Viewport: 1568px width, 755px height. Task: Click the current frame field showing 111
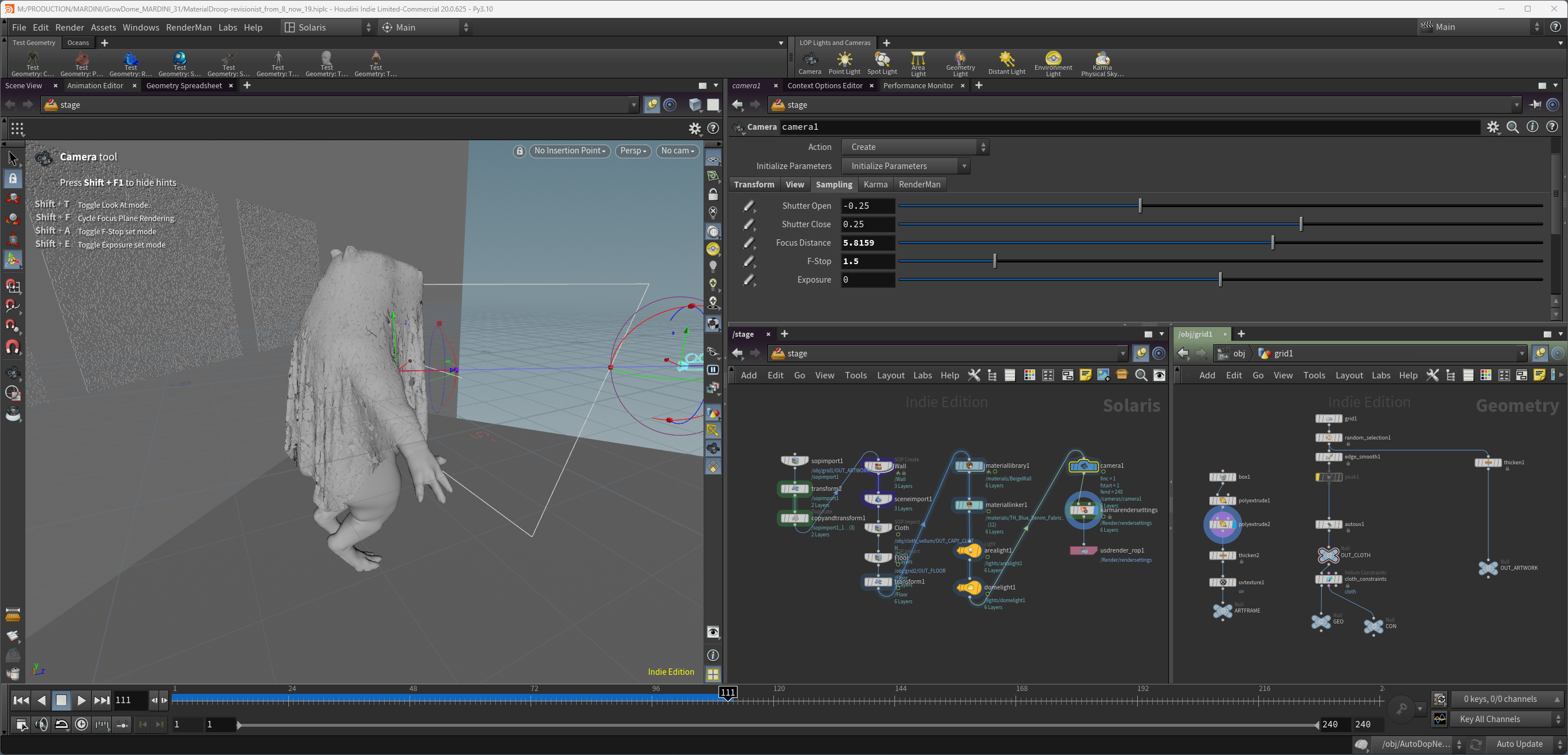(130, 700)
